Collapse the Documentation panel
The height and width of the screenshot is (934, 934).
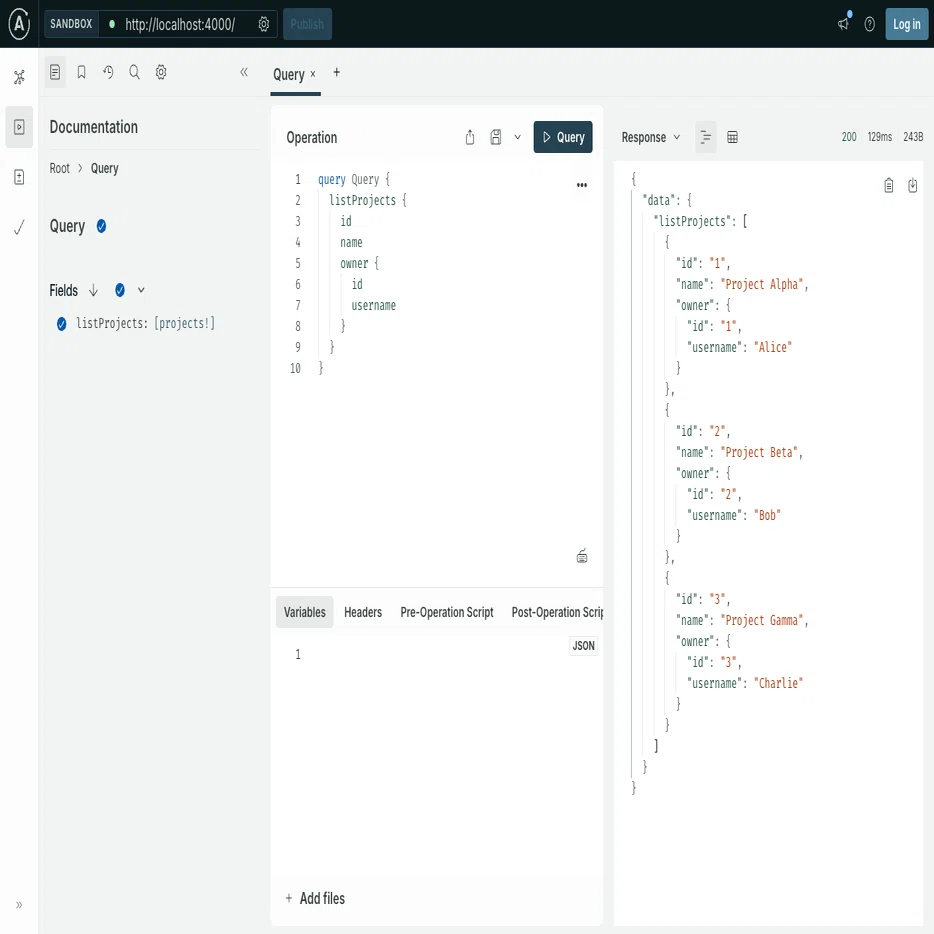pyautogui.click(x=244, y=72)
